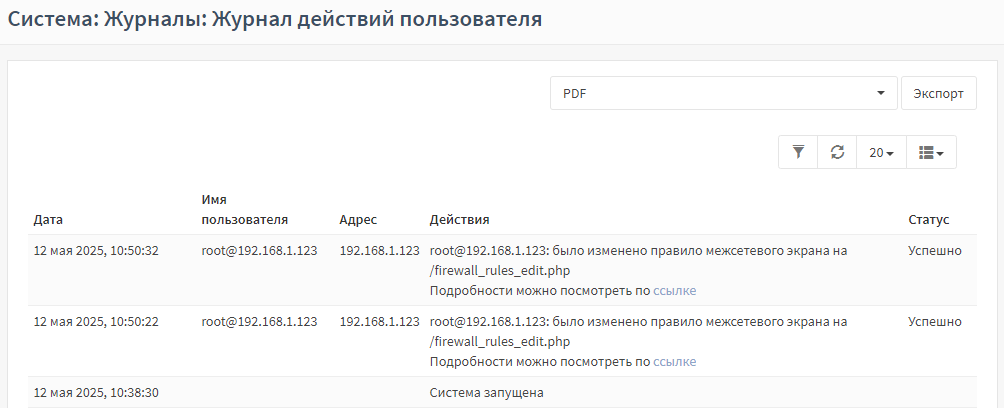The image size is (1004, 408).
Task: Sort by Имя пользователя column header
Action: click(245, 209)
